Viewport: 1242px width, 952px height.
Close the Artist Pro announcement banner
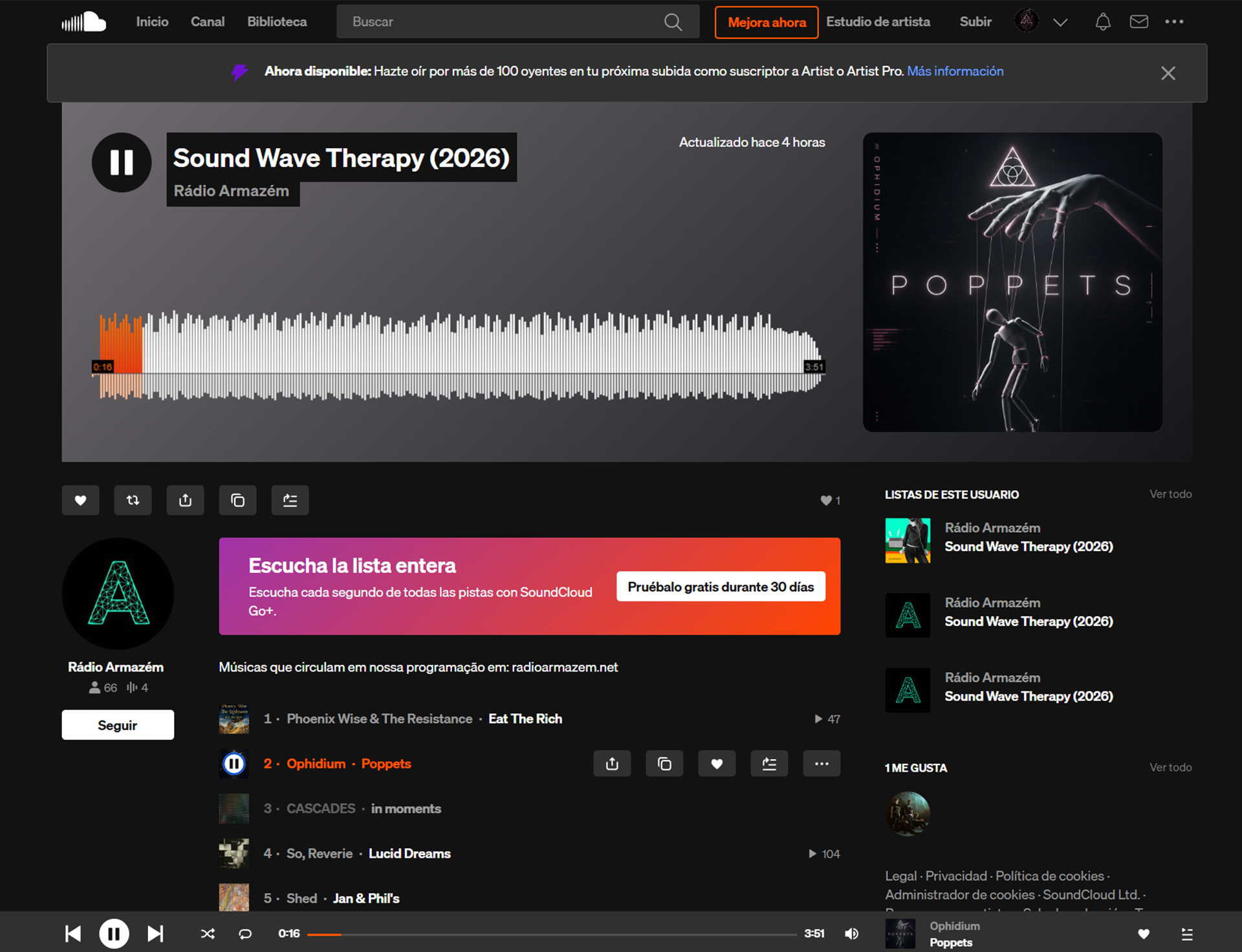pyautogui.click(x=1168, y=73)
